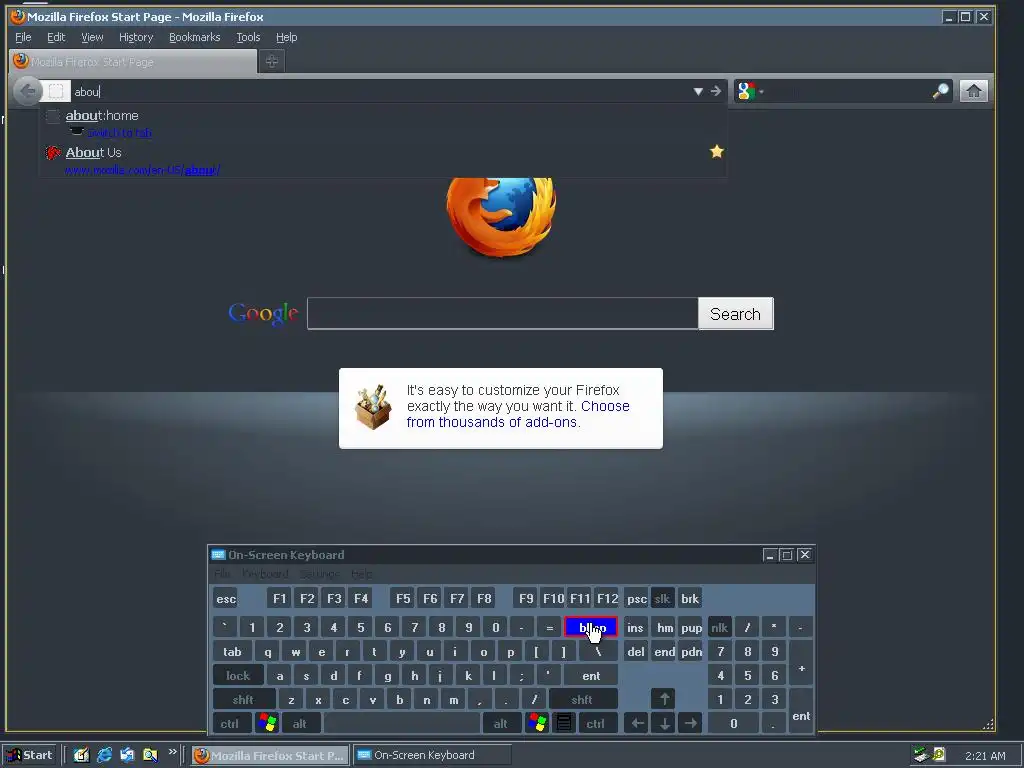The image size is (1024, 768).
Task: Click the right arrow key
Action: coord(690,724)
